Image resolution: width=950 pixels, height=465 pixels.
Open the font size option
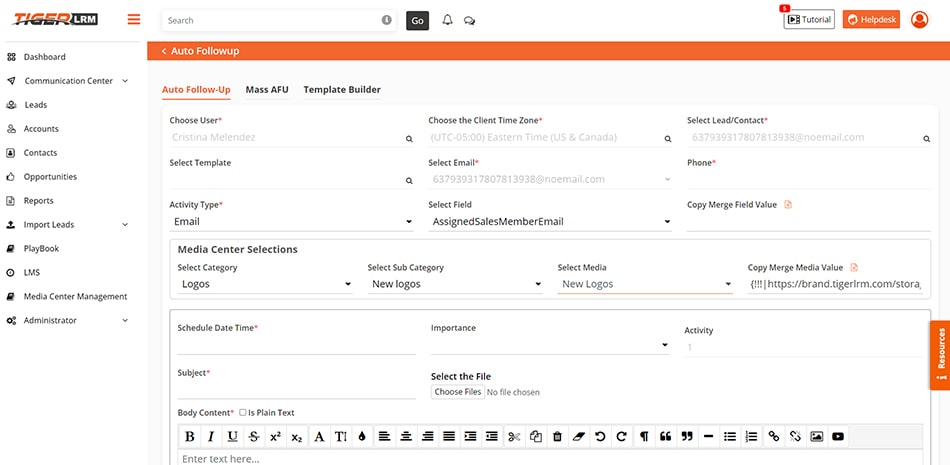tap(340, 436)
